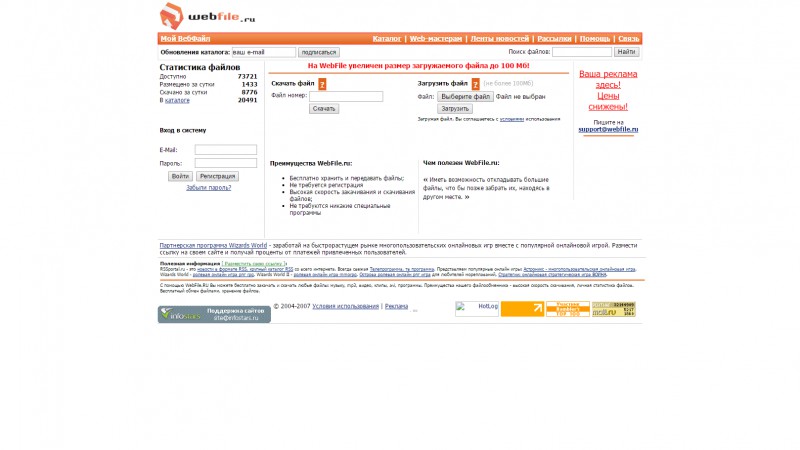Click the Найти search button

click(x=626, y=52)
